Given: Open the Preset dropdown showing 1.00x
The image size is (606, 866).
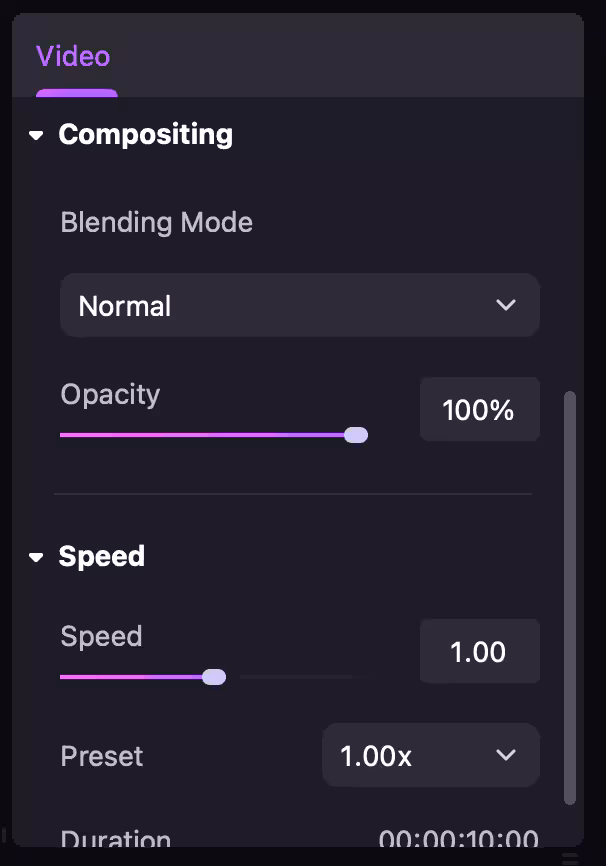Looking at the screenshot, I should pyautogui.click(x=430, y=756).
